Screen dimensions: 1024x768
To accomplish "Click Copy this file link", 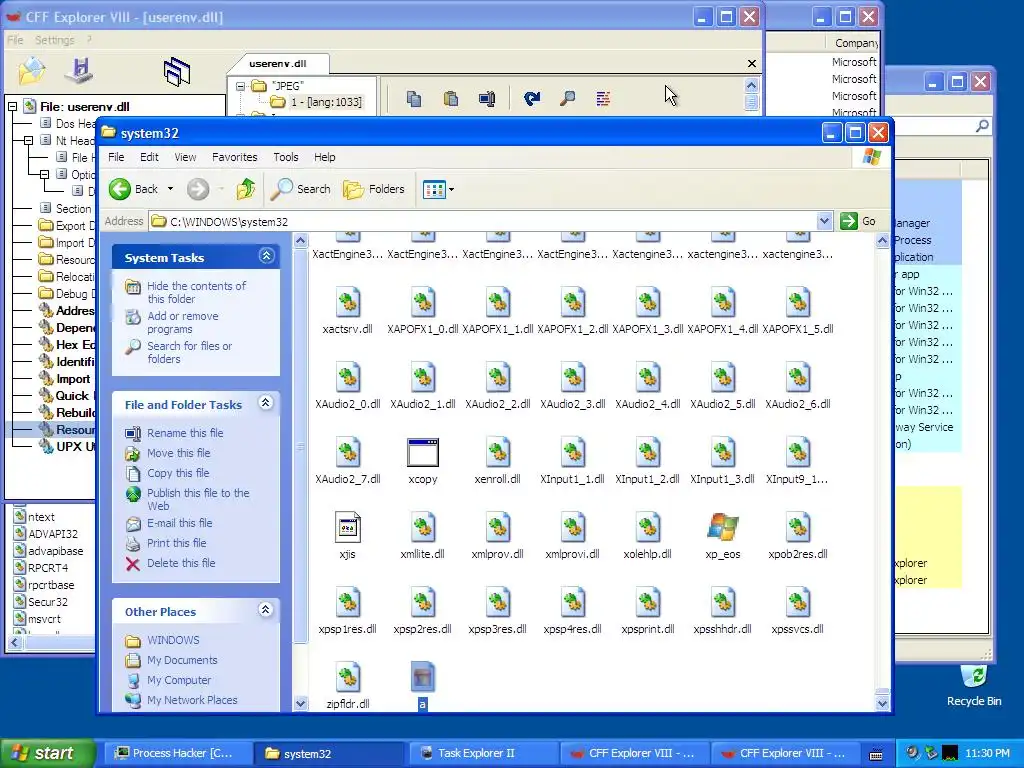I will click(178, 473).
